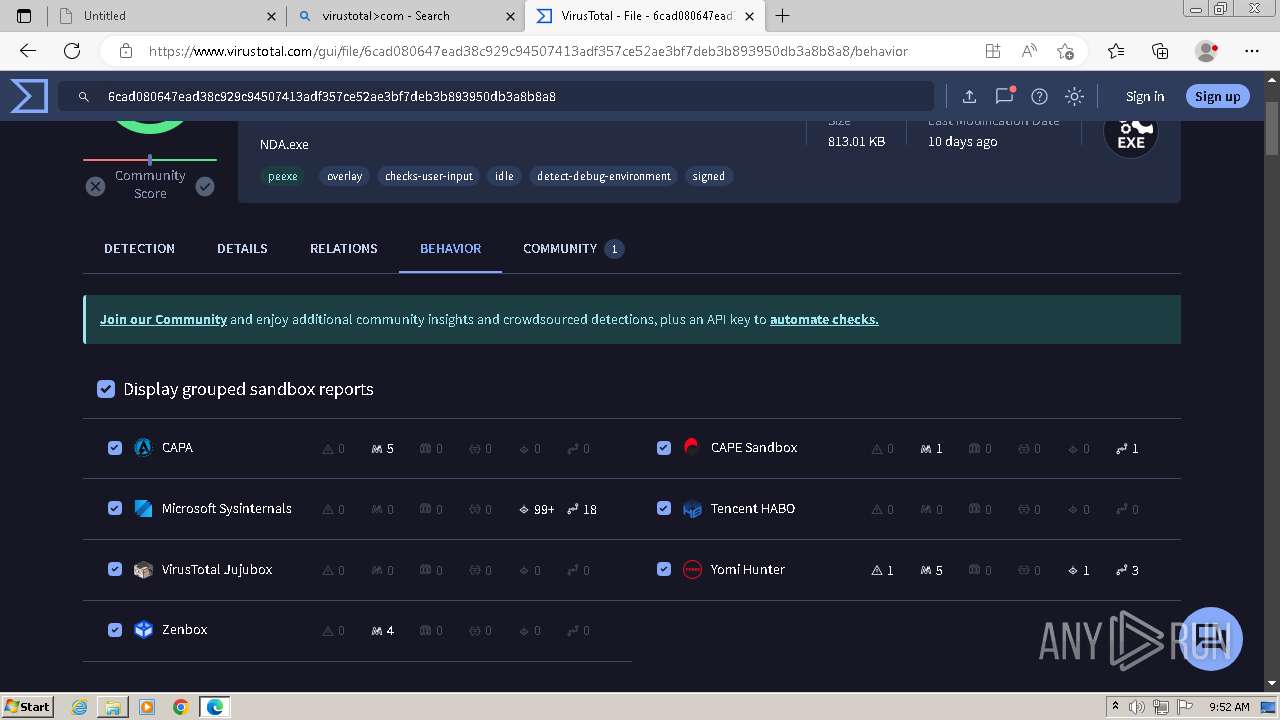Open the browser settings three-dots menu
The image size is (1280, 720).
(1252, 51)
